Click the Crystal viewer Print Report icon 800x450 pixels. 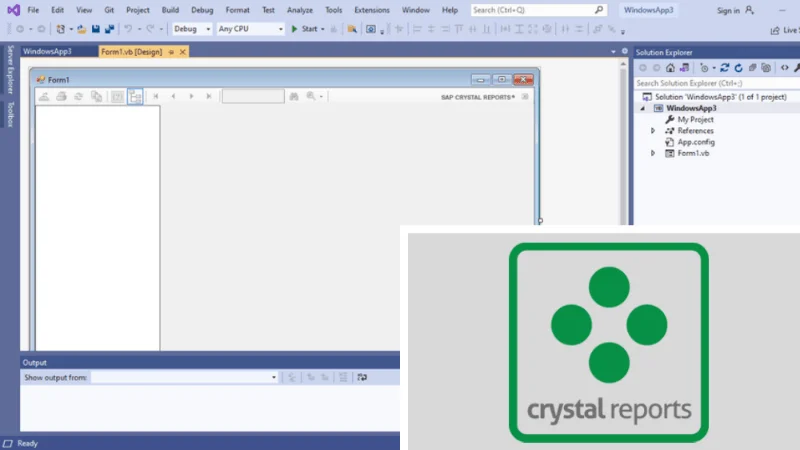61,96
